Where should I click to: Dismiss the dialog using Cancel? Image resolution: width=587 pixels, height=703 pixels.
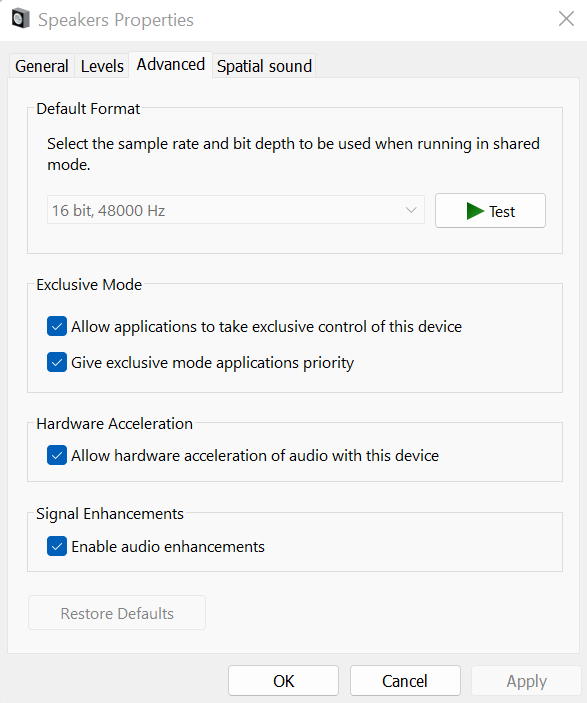point(405,681)
